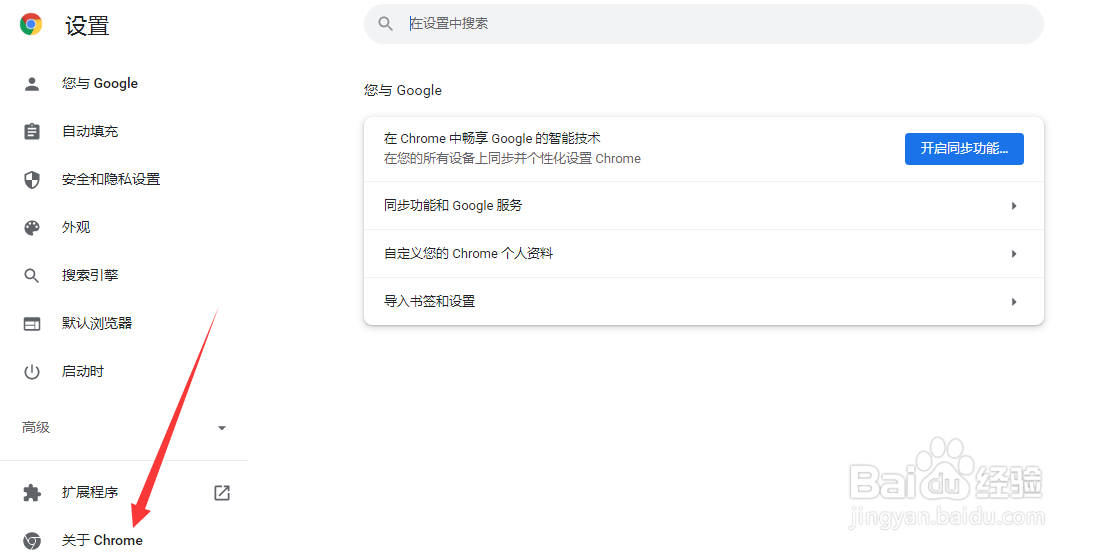This screenshot has width=1107, height=555.
Task: Click the Chrome logo beside 设置
Action: [31, 24]
